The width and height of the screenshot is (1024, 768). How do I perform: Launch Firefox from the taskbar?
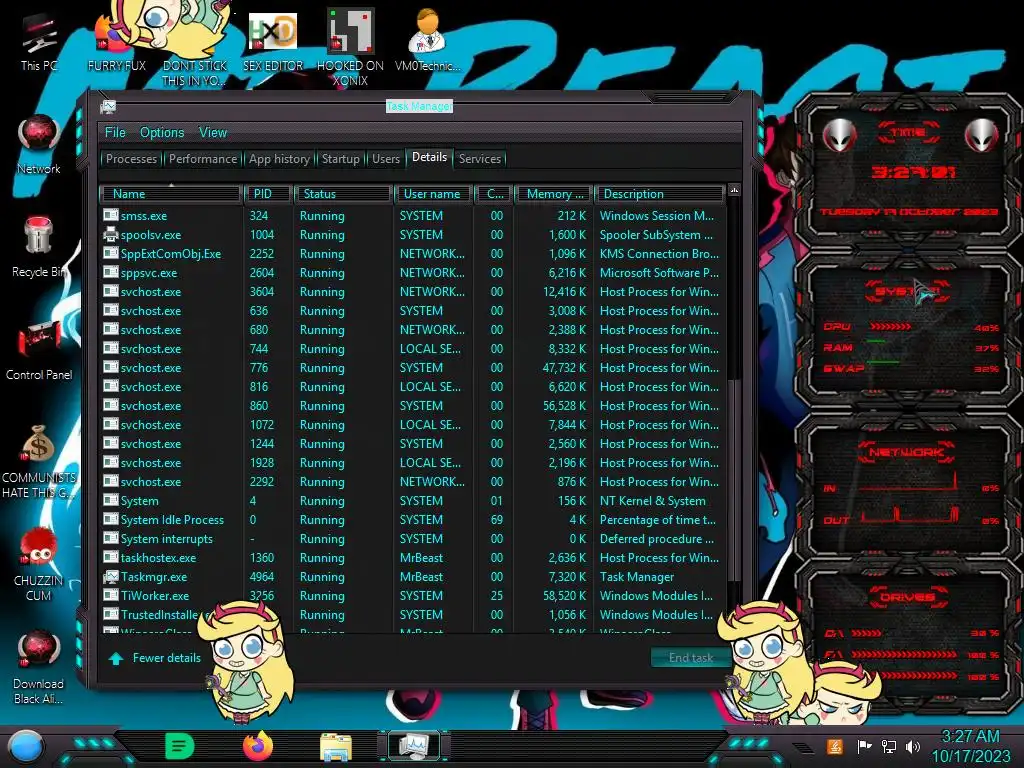(x=258, y=746)
